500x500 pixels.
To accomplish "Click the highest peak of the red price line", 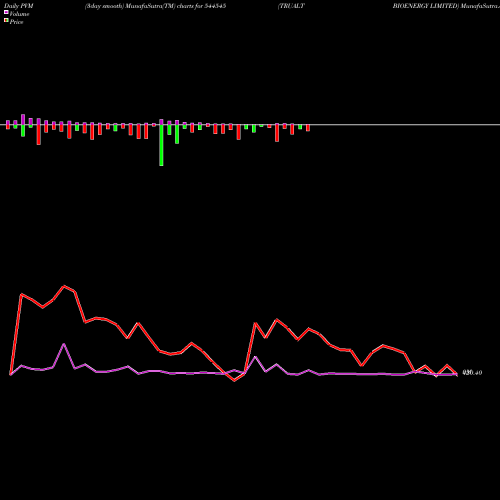I will (x=64, y=286).
